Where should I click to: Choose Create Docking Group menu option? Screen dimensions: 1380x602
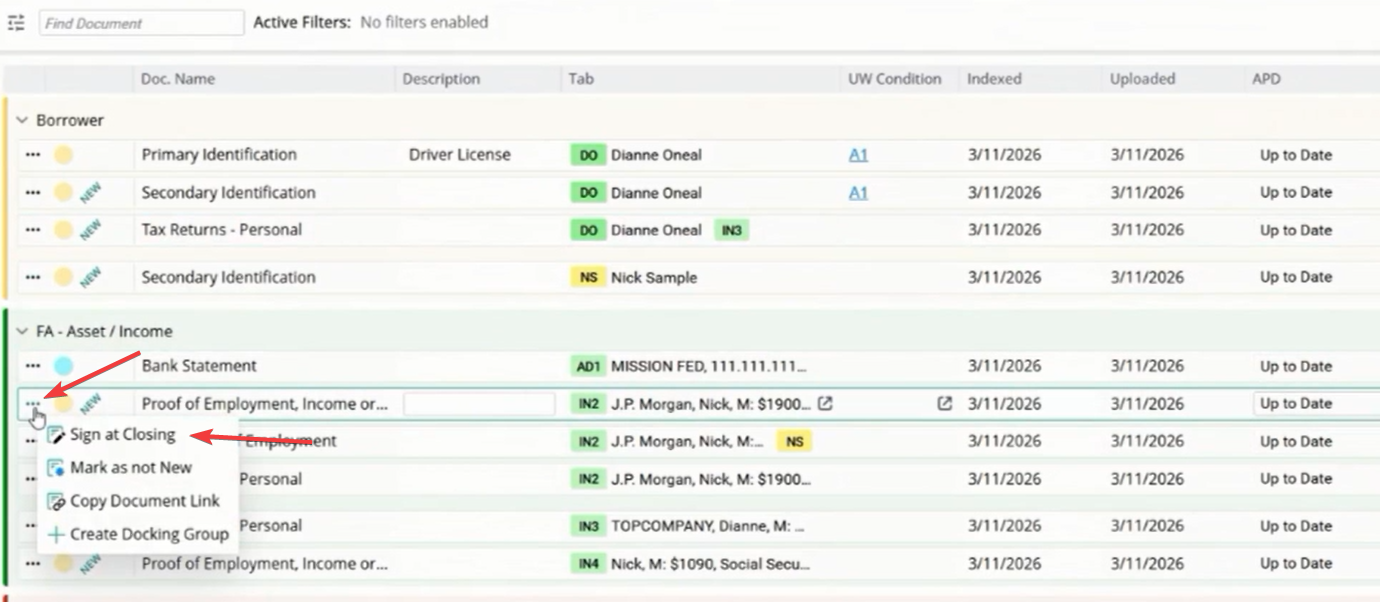pos(149,534)
